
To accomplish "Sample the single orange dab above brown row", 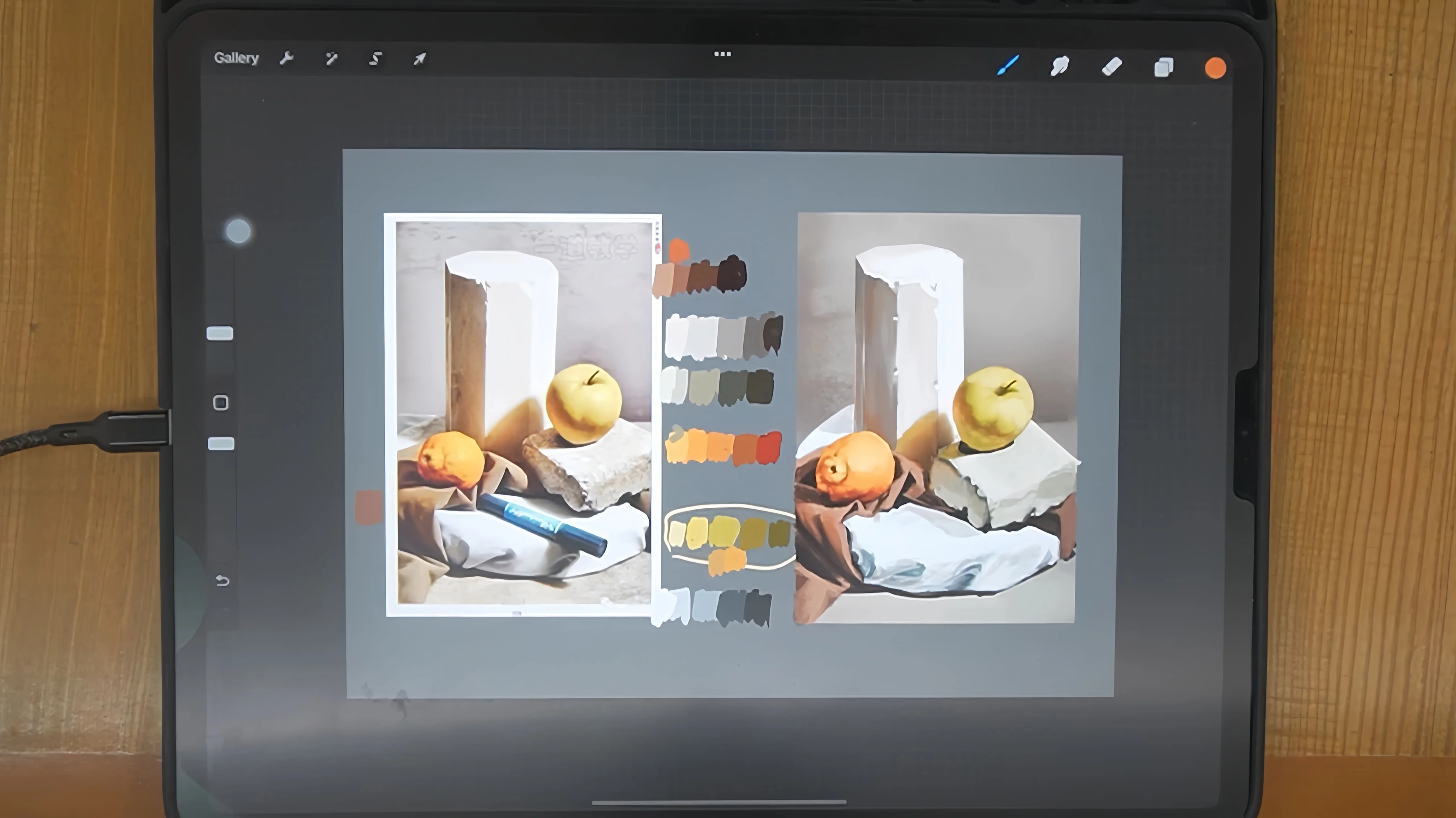I will point(678,250).
